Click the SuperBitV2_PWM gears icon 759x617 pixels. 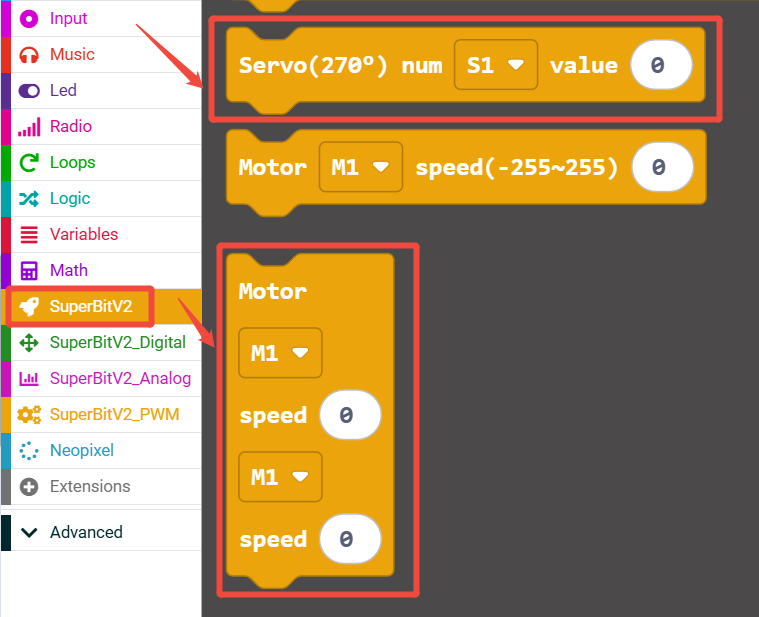coord(29,415)
